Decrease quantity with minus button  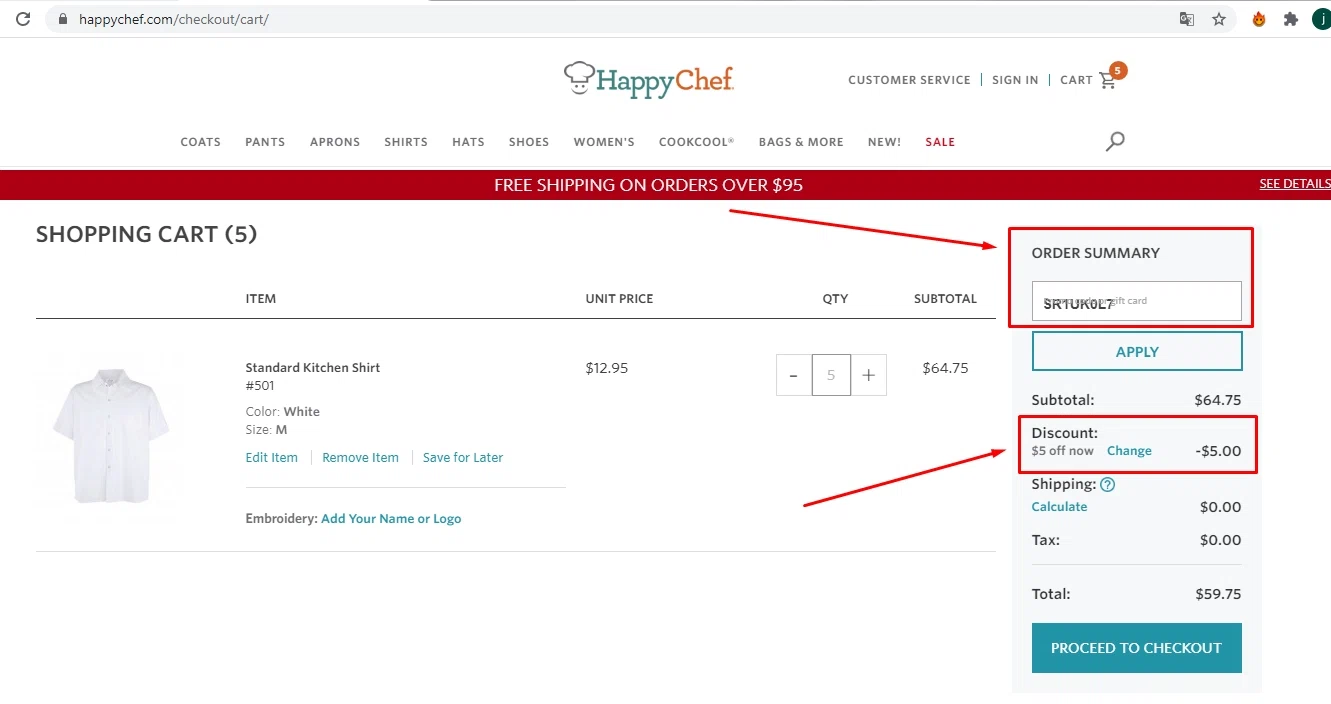(794, 375)
